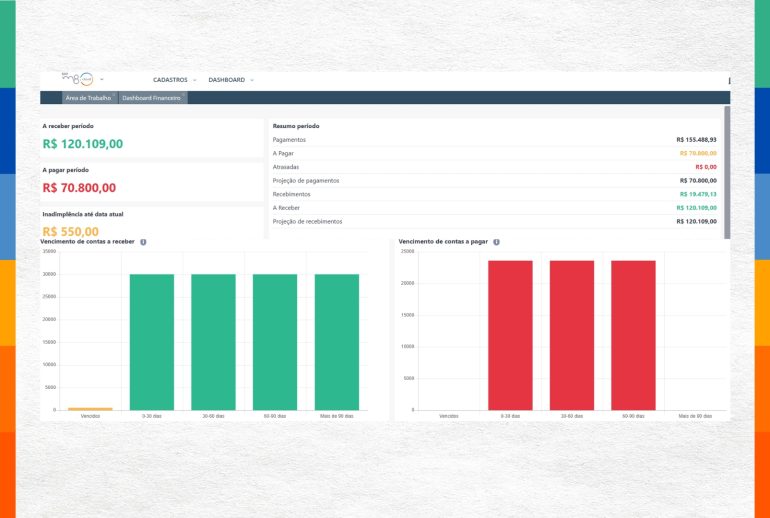The height and width of the screenshot is (518, 770).
Task: Click the green Mais de 90 dias bar
Action: point(337,340)
